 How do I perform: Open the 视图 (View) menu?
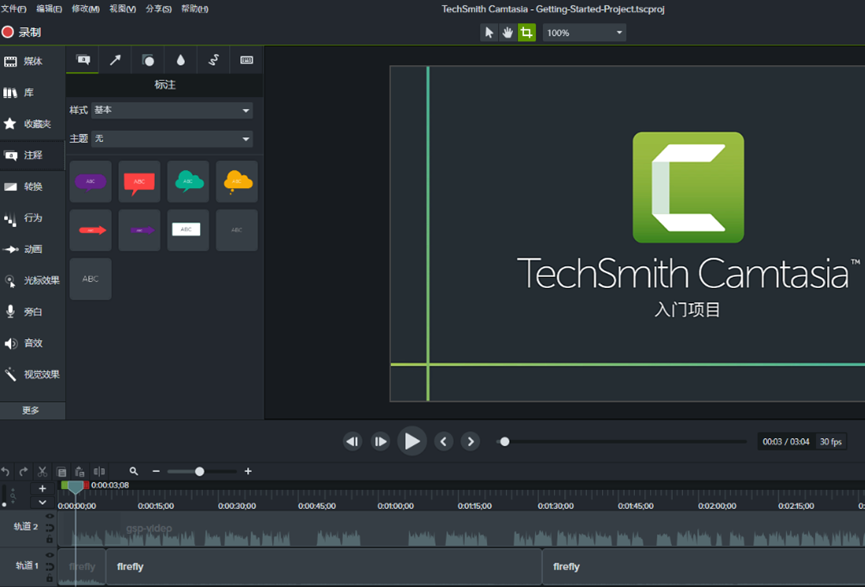(x=122, y=9)
